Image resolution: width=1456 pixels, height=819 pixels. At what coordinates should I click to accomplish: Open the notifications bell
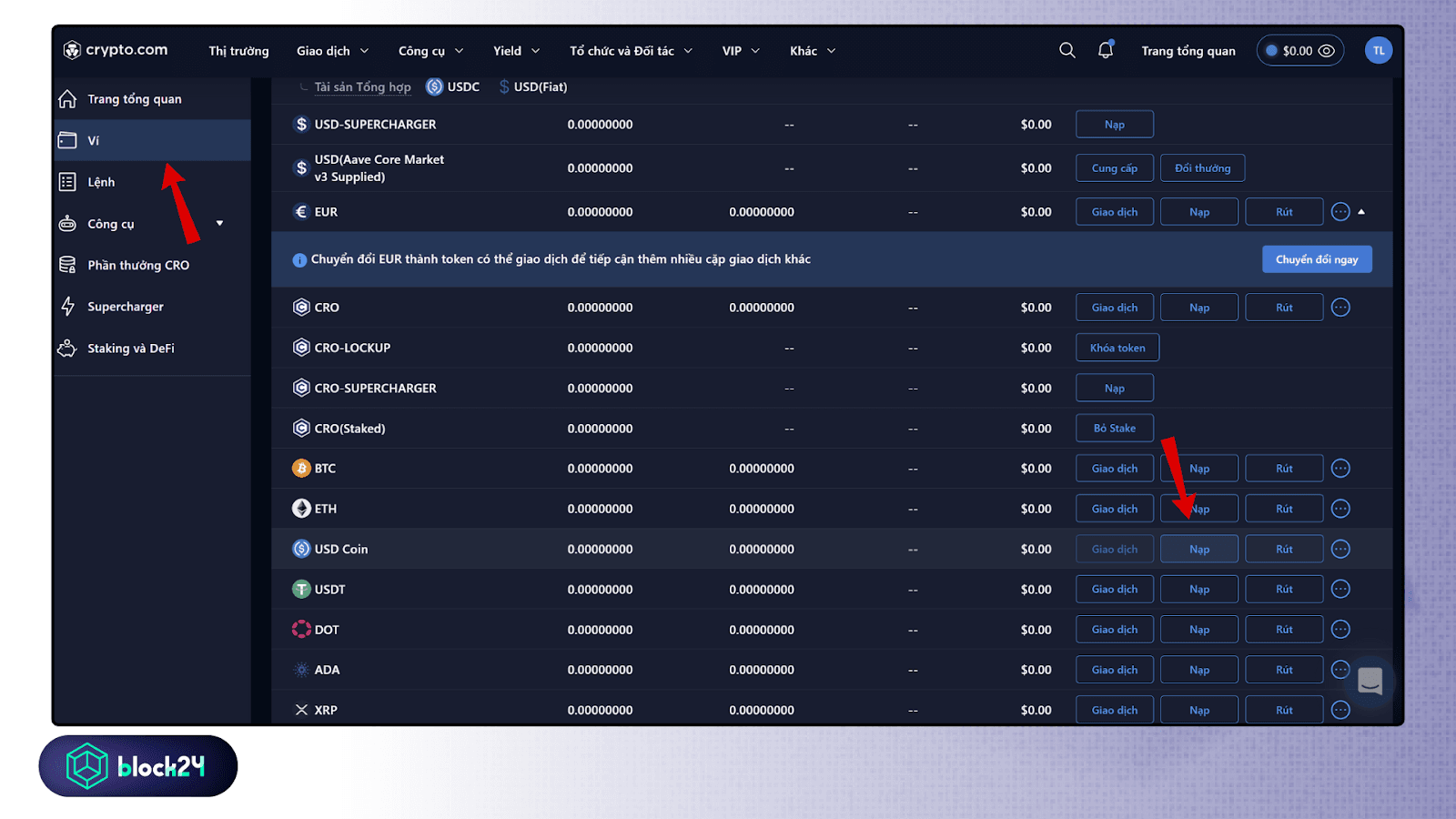tap(1106, 50)
